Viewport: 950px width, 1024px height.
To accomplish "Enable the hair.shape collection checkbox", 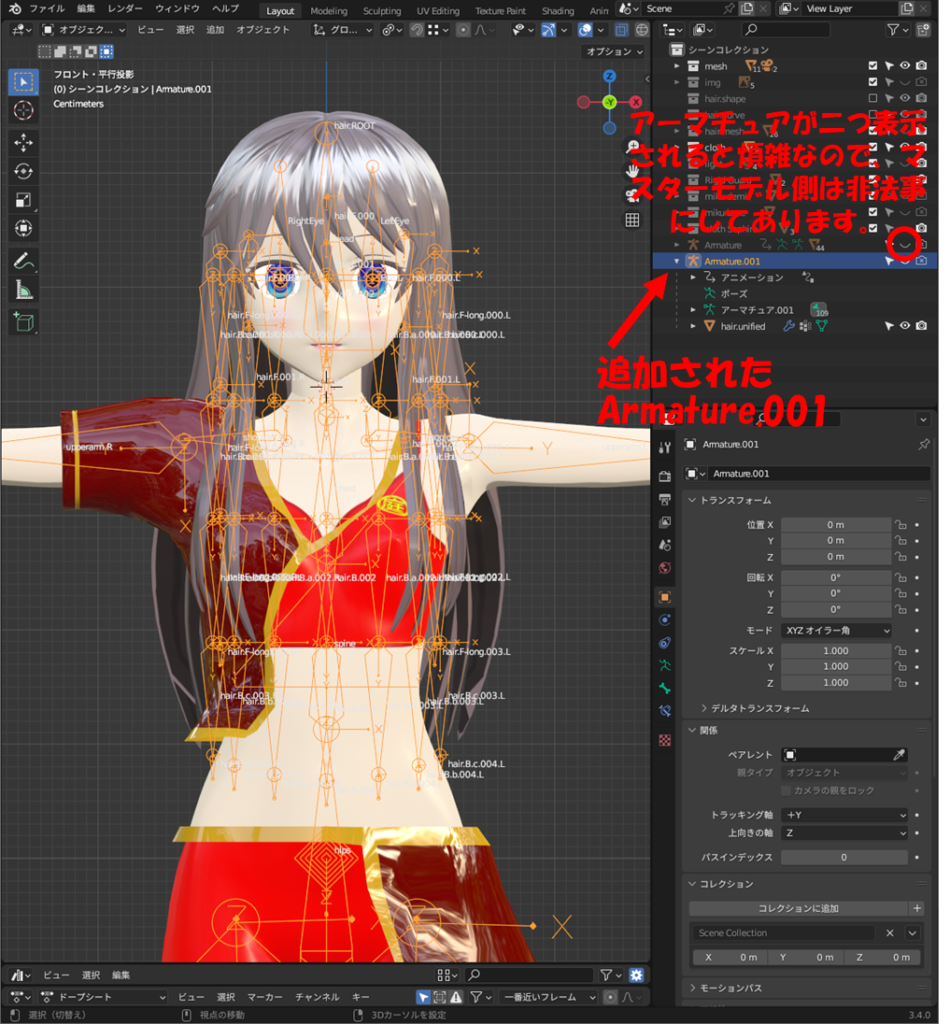I will (x=873, y=99).
